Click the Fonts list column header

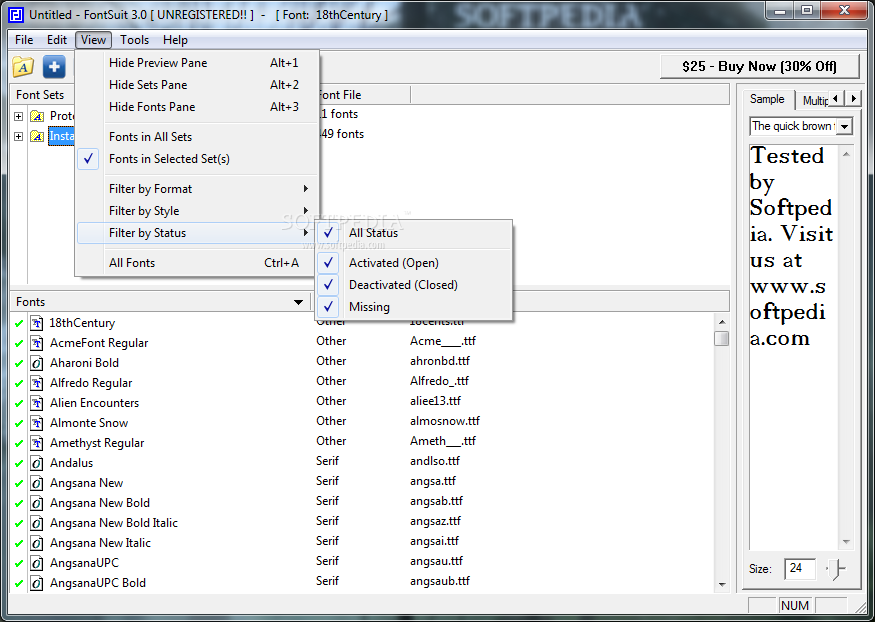click(x=161, y=302)
